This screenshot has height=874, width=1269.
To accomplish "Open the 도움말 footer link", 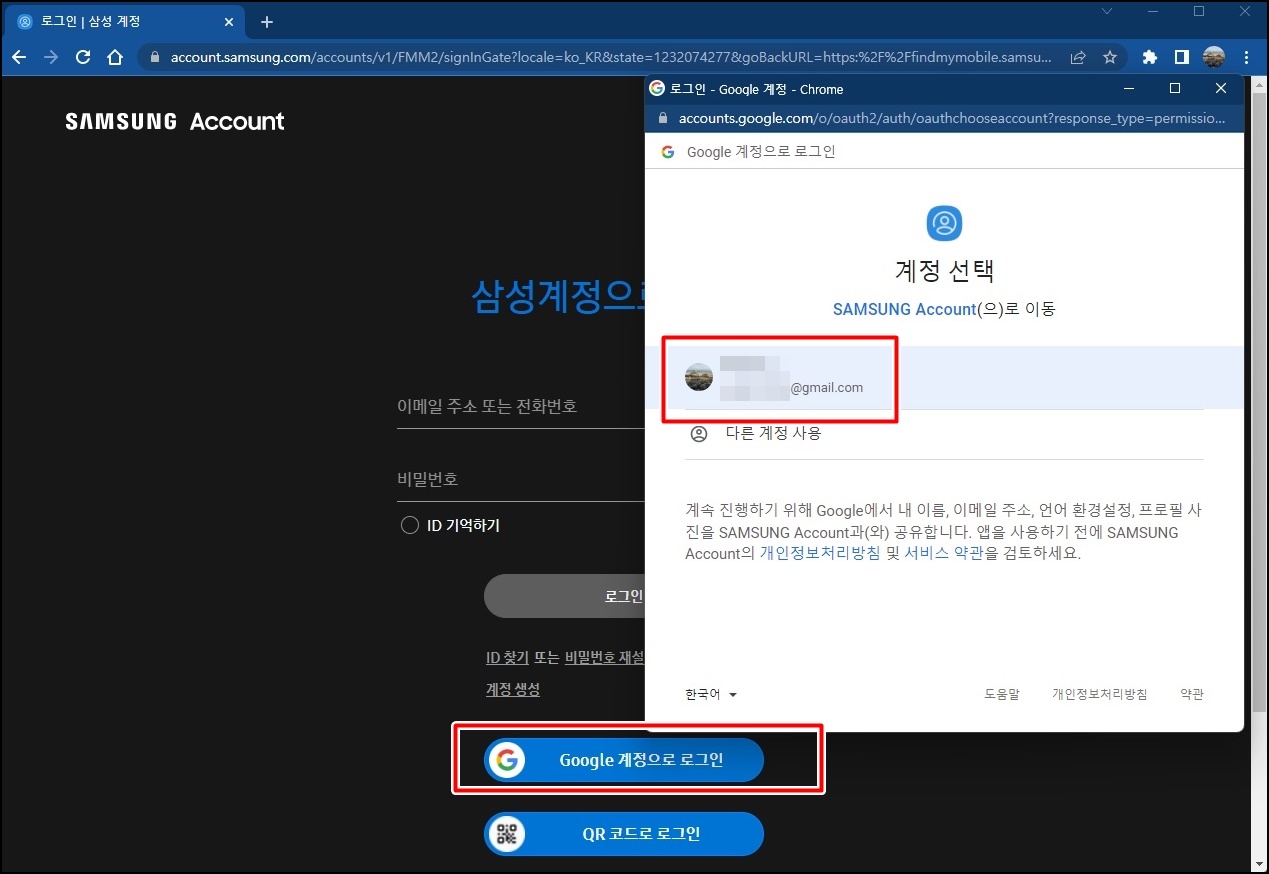I will 1001,694.
